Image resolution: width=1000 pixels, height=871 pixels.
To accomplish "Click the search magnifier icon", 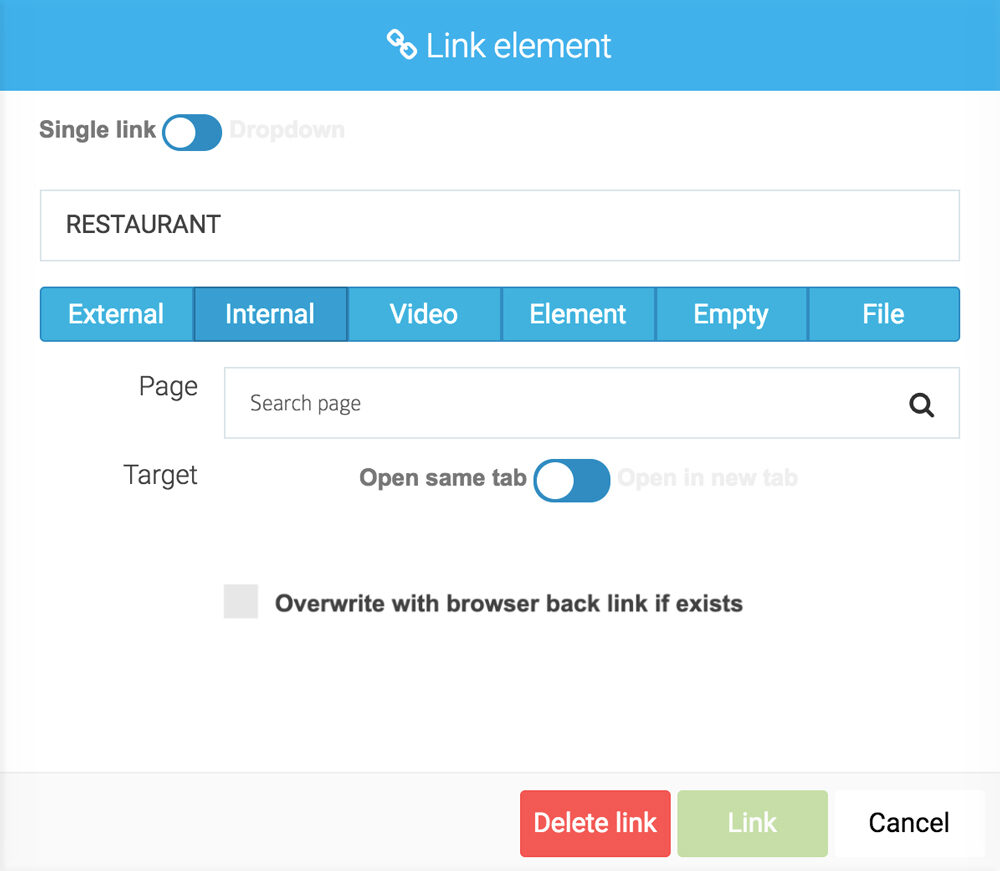I will click(x=921, y=404).
